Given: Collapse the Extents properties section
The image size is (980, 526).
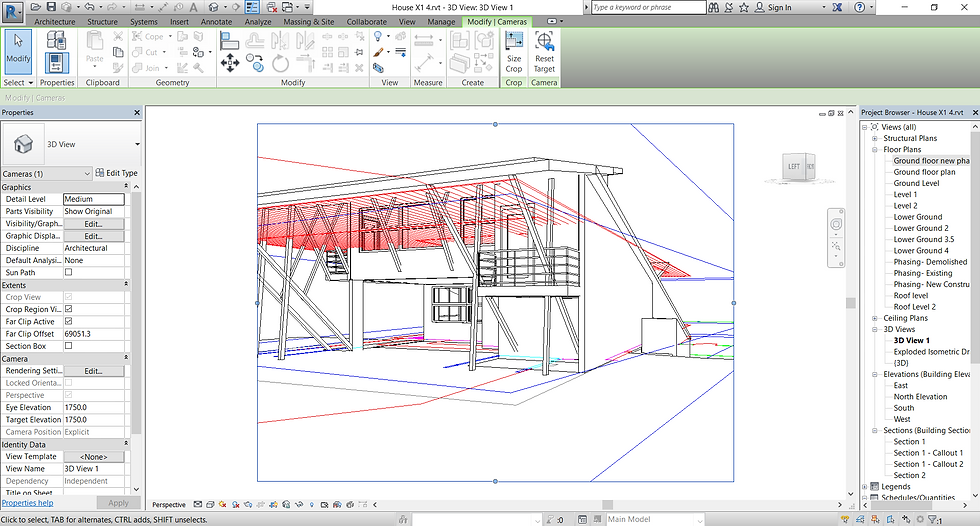Looking at the screenshot, I should pyautogui.click(x=126, y=284).
